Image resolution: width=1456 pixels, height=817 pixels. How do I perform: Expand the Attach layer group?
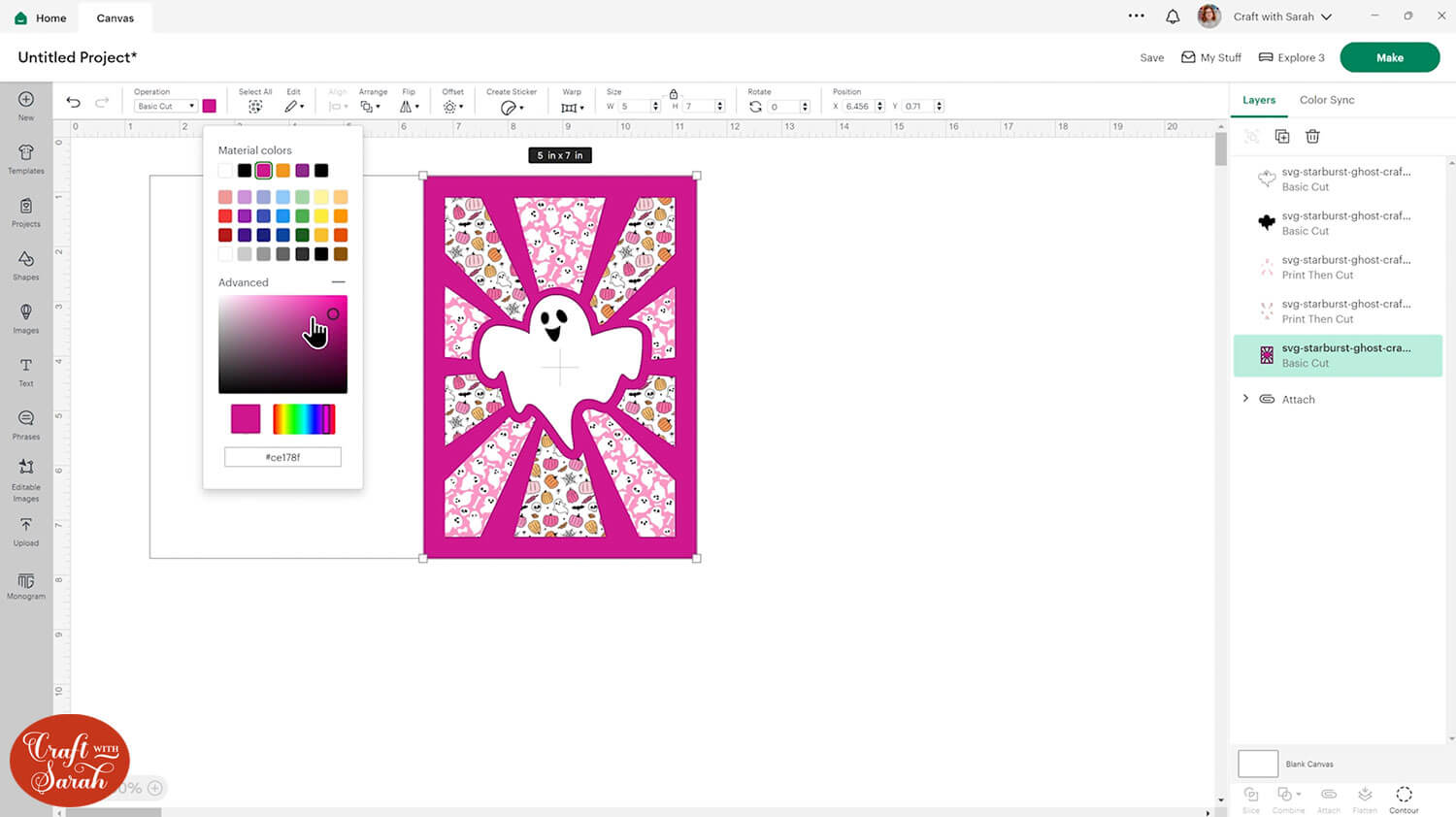(1246, 399)
